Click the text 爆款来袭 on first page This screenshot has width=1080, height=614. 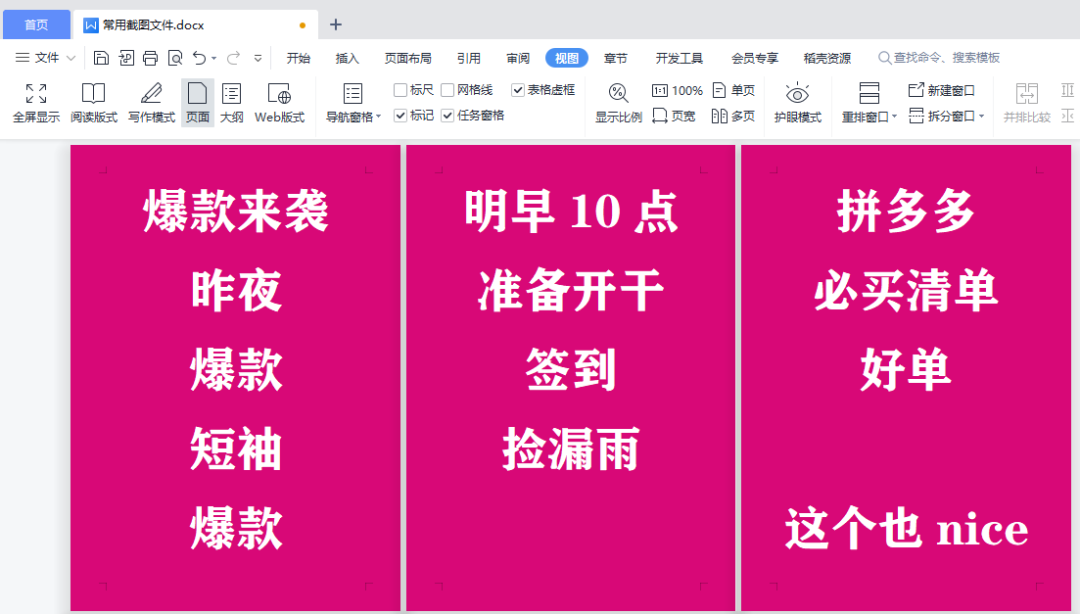[x=236, y=211]
